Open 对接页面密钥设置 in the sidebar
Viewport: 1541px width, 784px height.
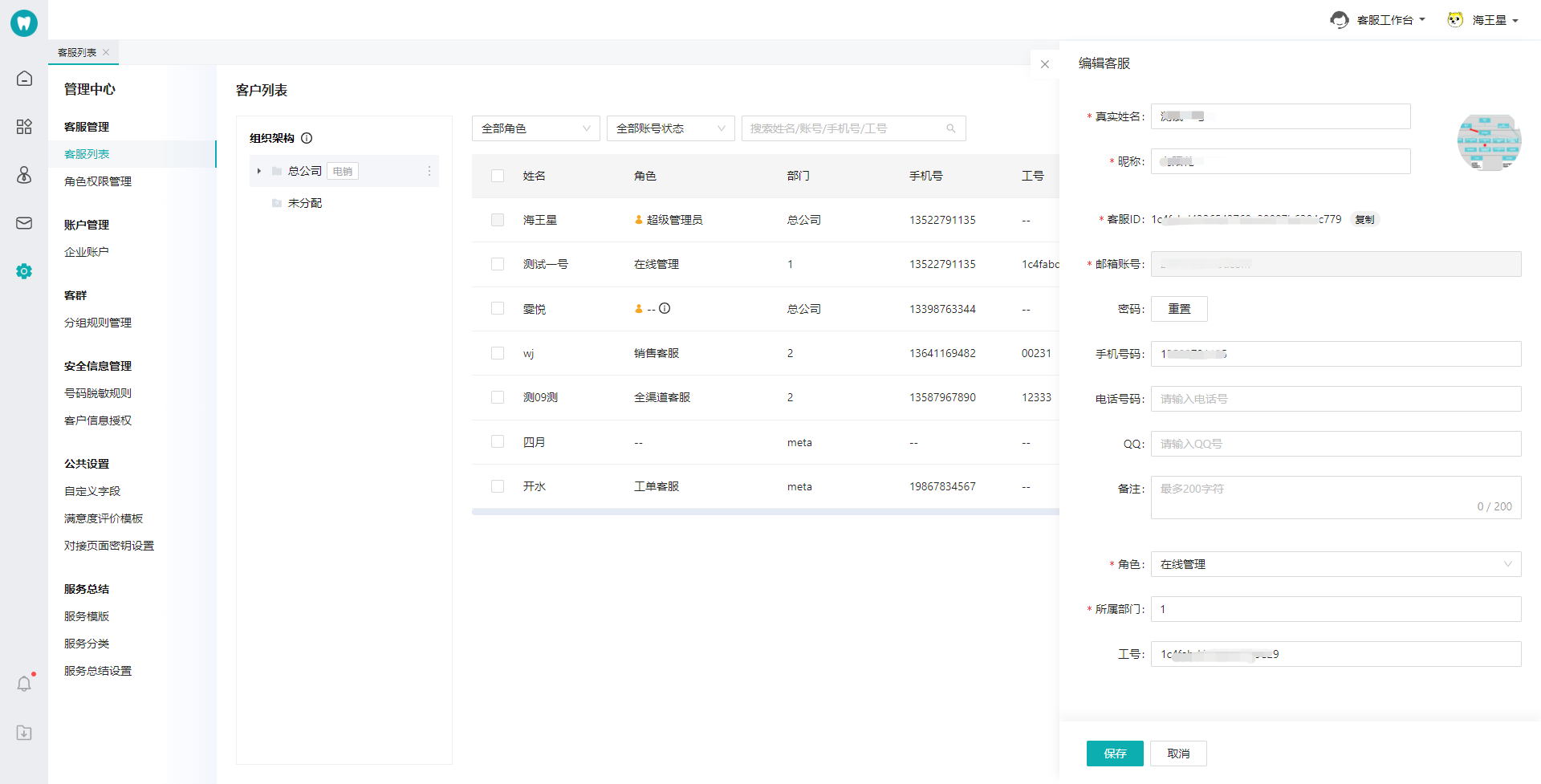[x=109, y=546]
